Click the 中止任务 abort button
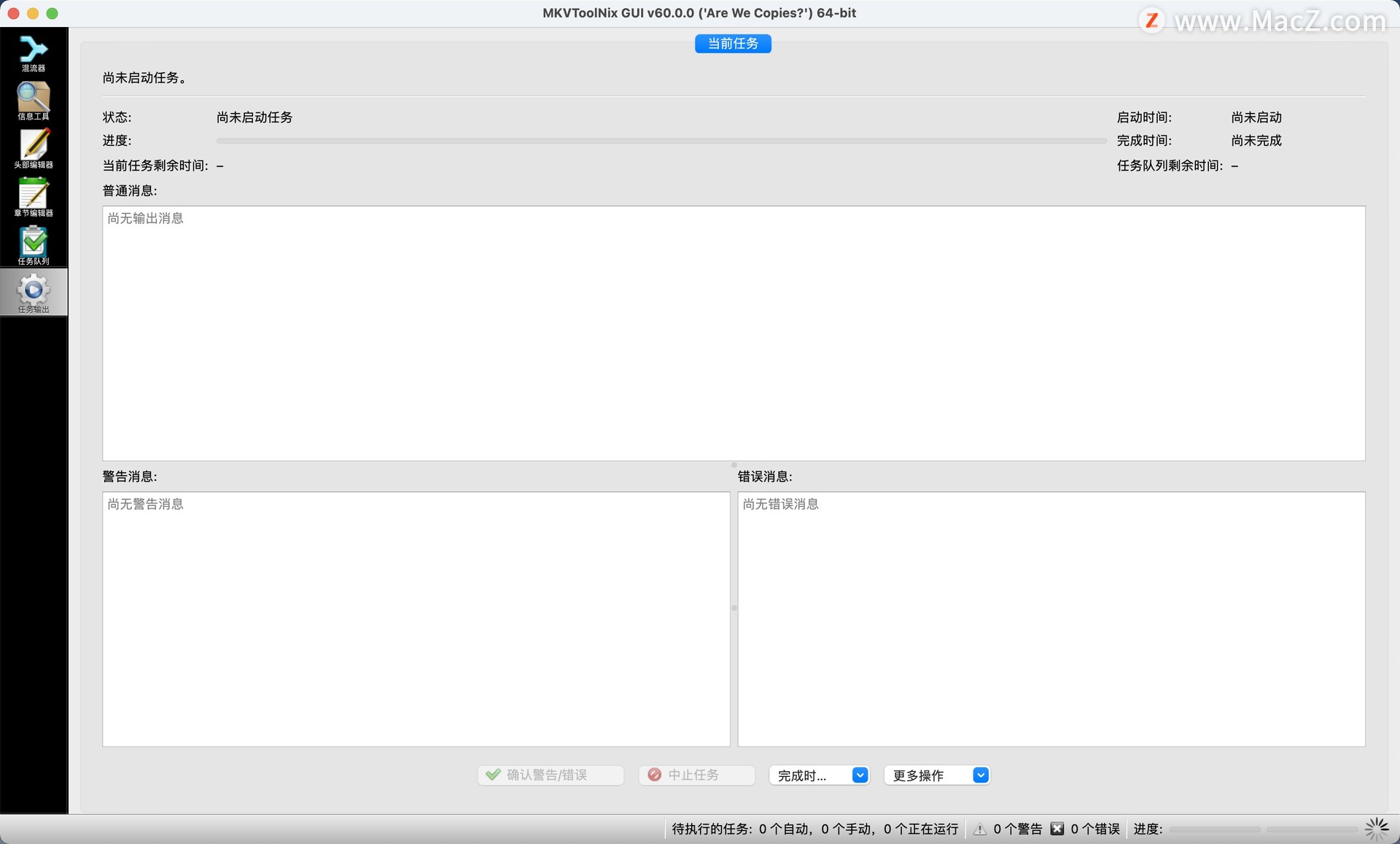Screen dimensions: 1400x844 pos(696,775)
